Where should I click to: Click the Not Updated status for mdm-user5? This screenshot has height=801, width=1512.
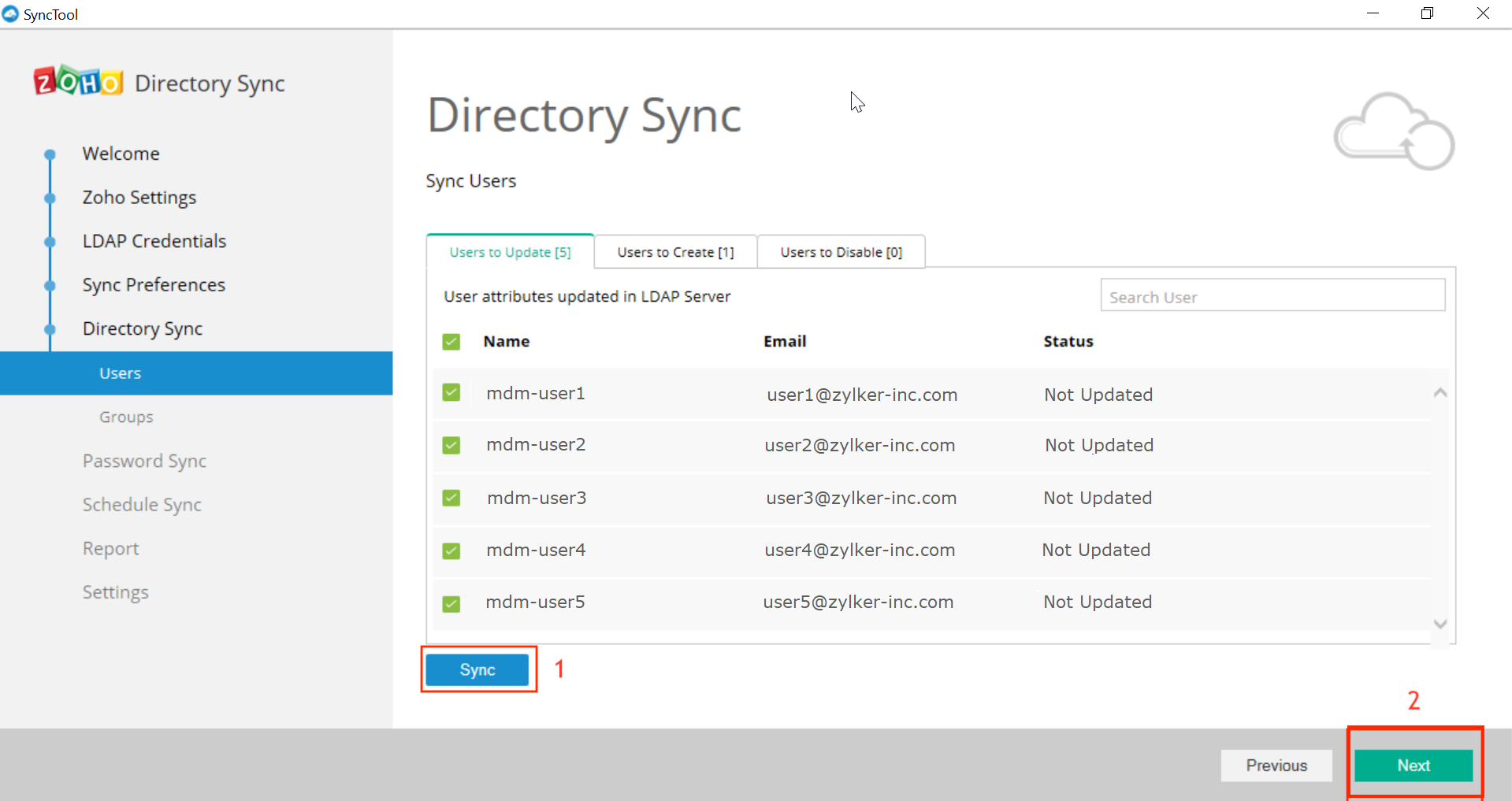click(x=1098, y=602)
